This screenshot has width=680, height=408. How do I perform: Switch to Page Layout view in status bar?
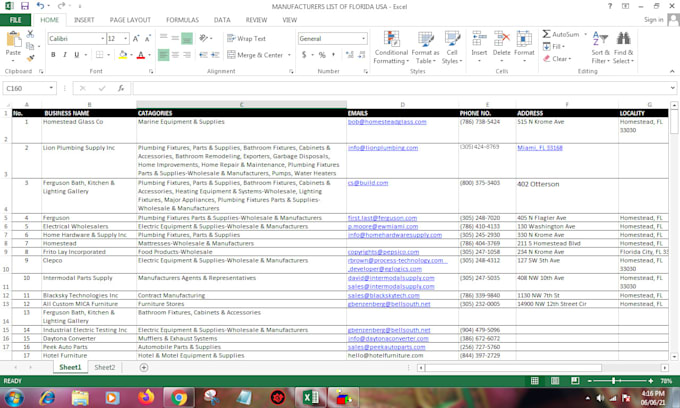(x=555, y=381)
